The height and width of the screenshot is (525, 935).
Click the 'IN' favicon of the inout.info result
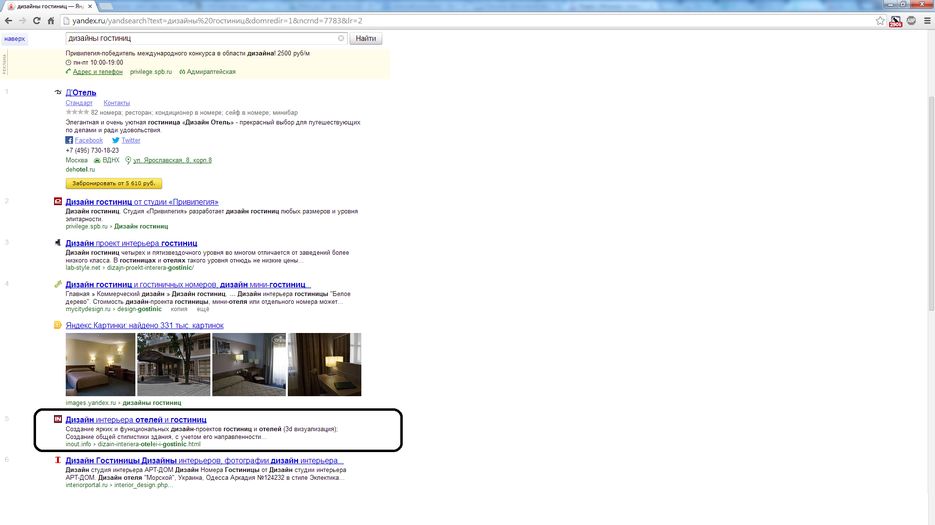click(58, 419)
